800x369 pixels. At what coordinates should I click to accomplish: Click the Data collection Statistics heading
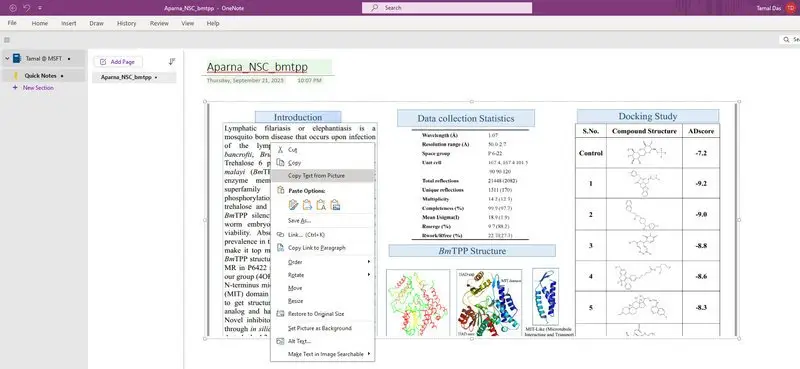tap(466, 118)
